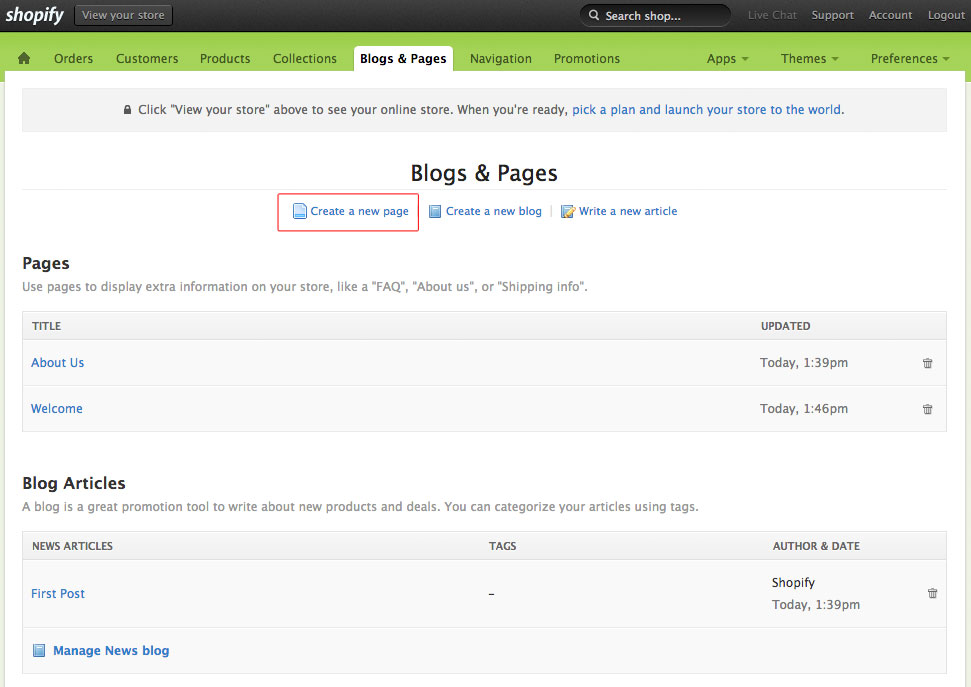Expand the Themes dropdown menu
The image size is (971, 687).
pos(809,59)
